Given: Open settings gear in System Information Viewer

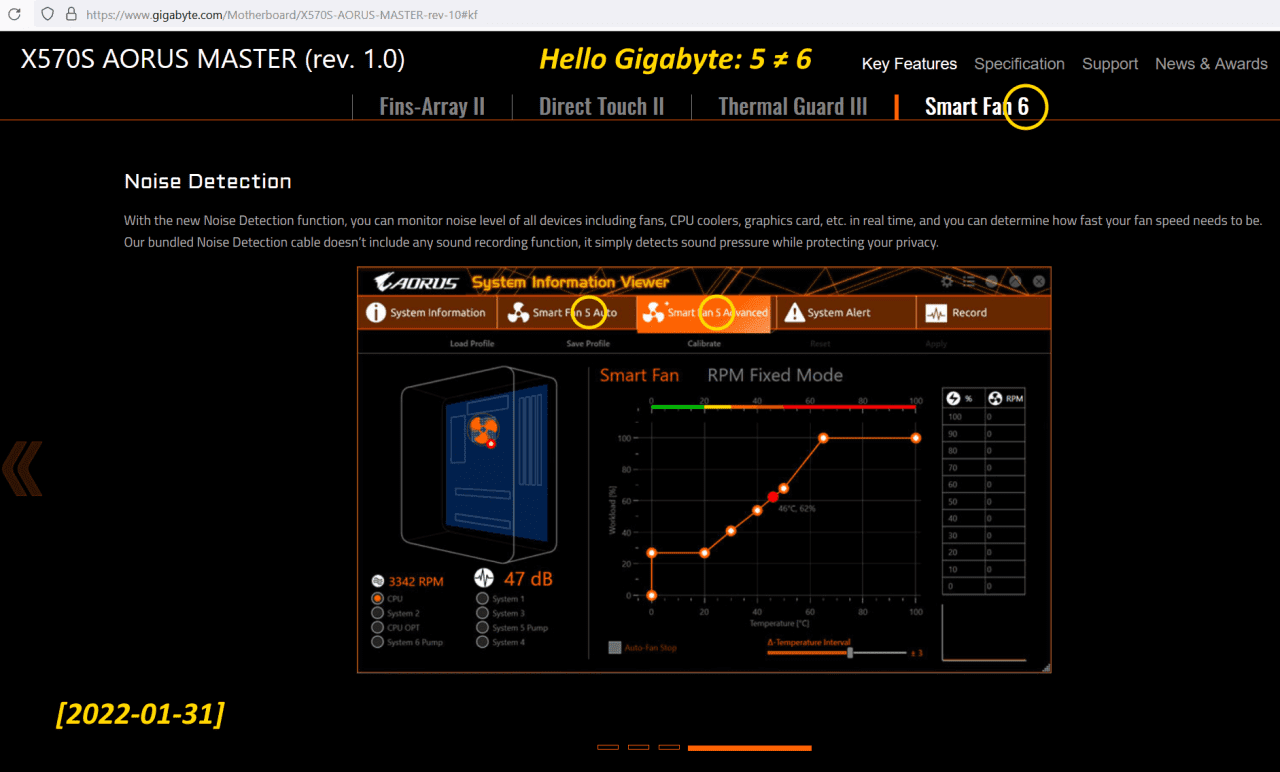Looking at the screenshot, I should (947, 282).
